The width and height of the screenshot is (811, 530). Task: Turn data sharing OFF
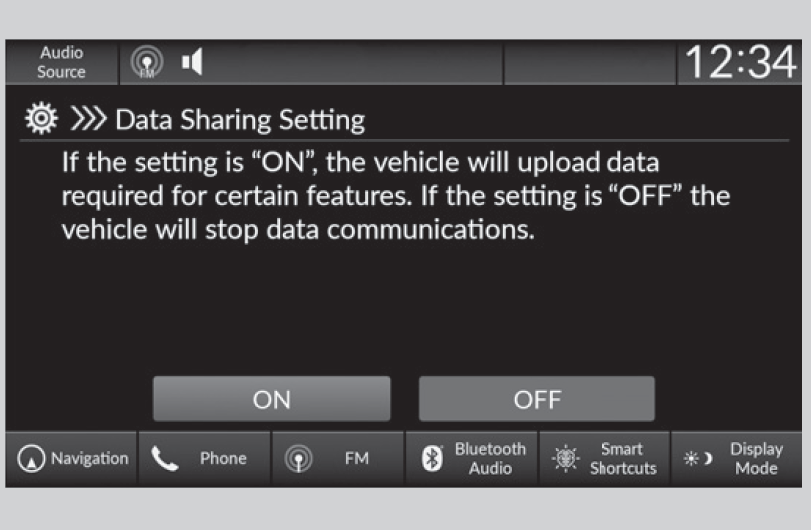click(x=537, y=399)
